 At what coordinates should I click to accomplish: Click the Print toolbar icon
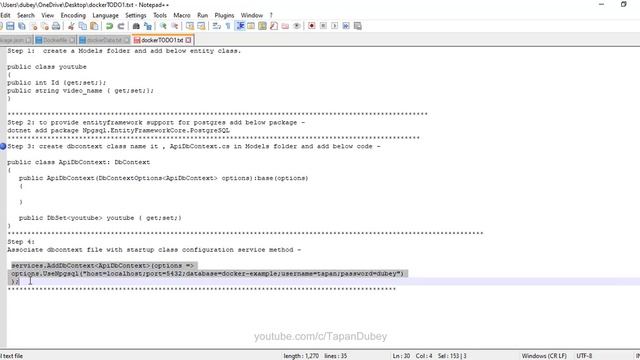click(x=56, y=26)
